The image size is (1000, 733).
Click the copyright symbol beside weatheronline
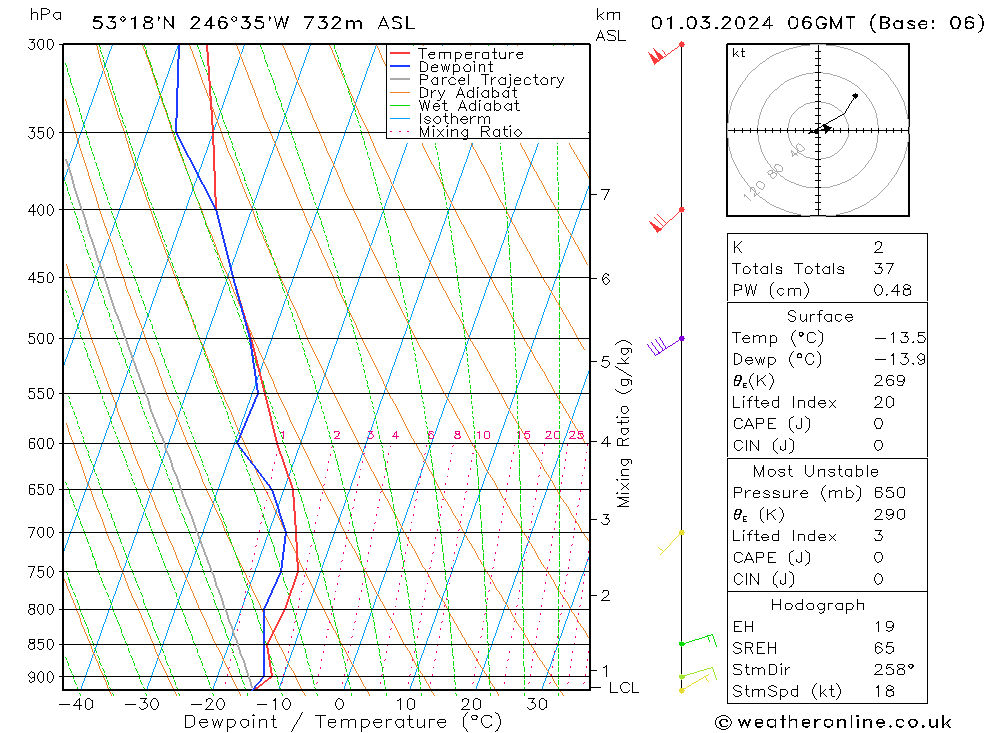click(723, 722)
